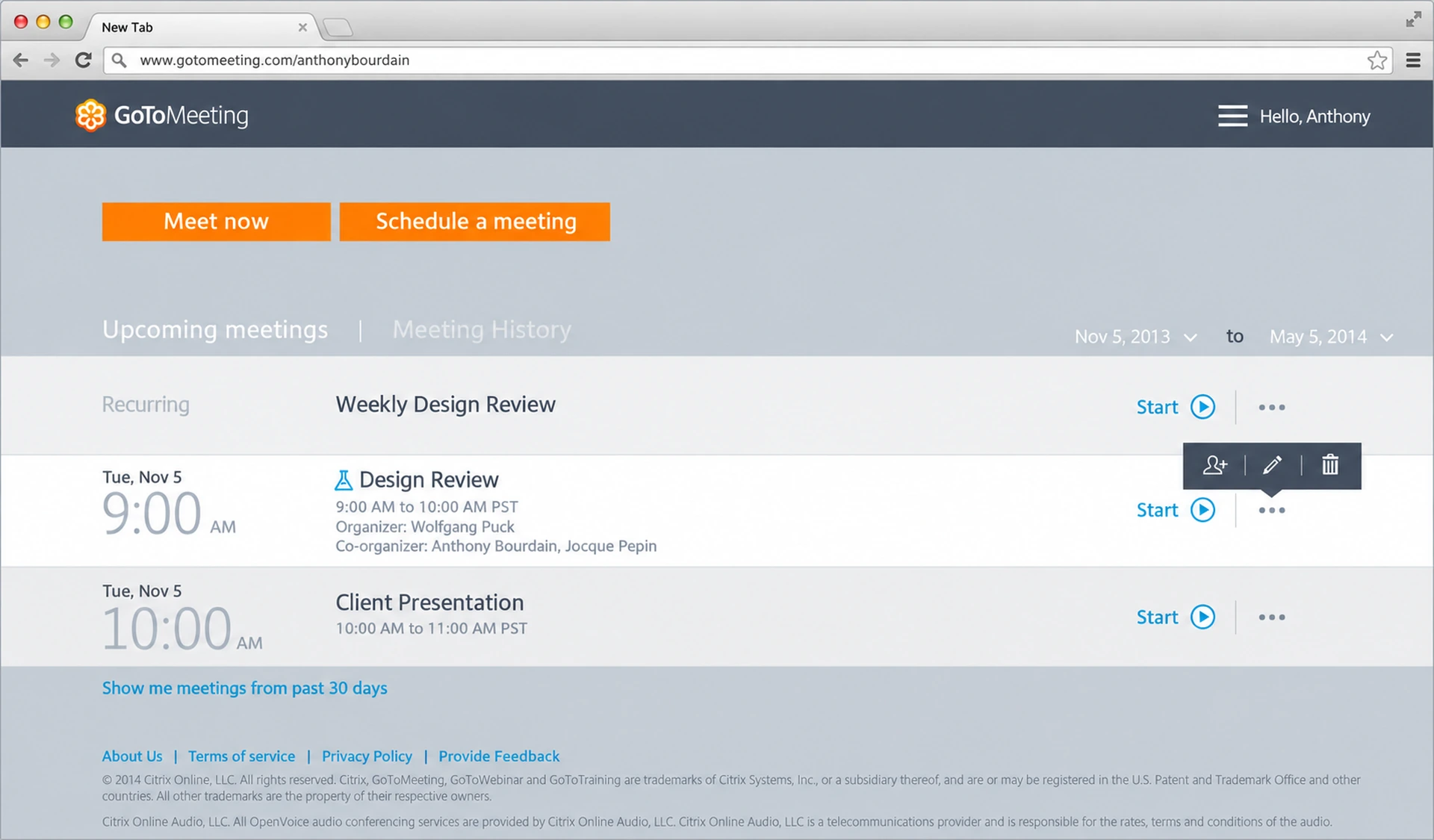Click Start text for Client Presentation
This screenshot has width=1434, height=840.
(x=1157, y=617)
